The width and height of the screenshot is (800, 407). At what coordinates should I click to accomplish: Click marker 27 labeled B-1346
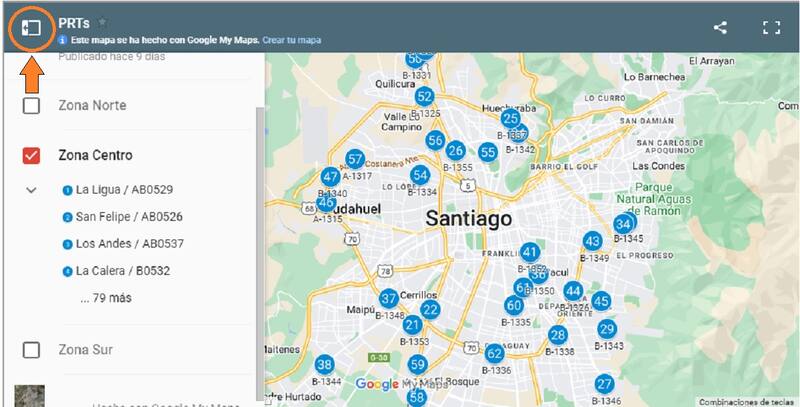[604, 384]
